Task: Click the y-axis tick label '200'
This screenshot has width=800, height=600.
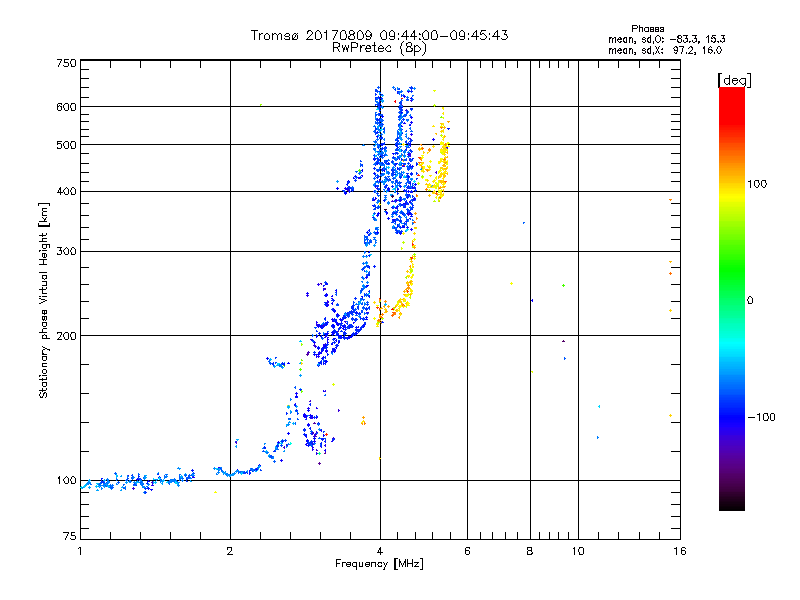Action: click(x=66, y=336)
